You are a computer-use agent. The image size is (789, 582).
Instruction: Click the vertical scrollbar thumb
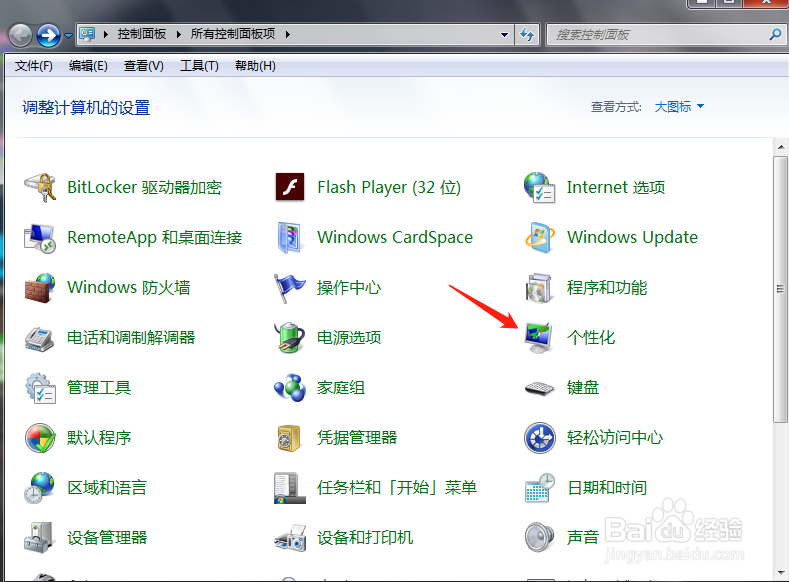point(781,289)
